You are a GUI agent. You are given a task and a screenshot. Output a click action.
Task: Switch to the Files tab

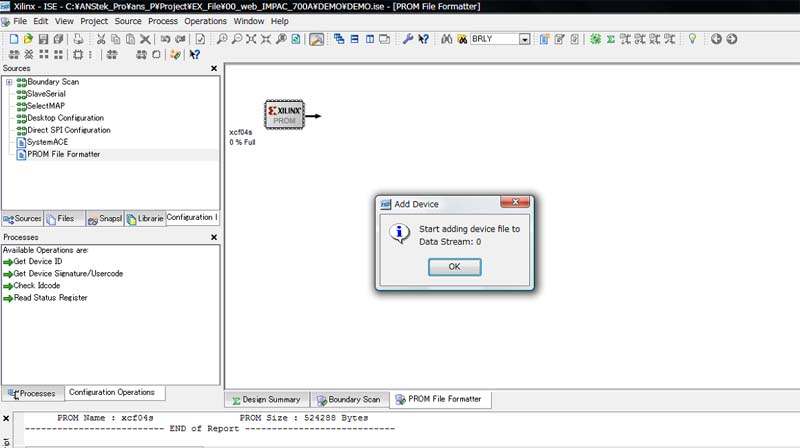[65, 218]
